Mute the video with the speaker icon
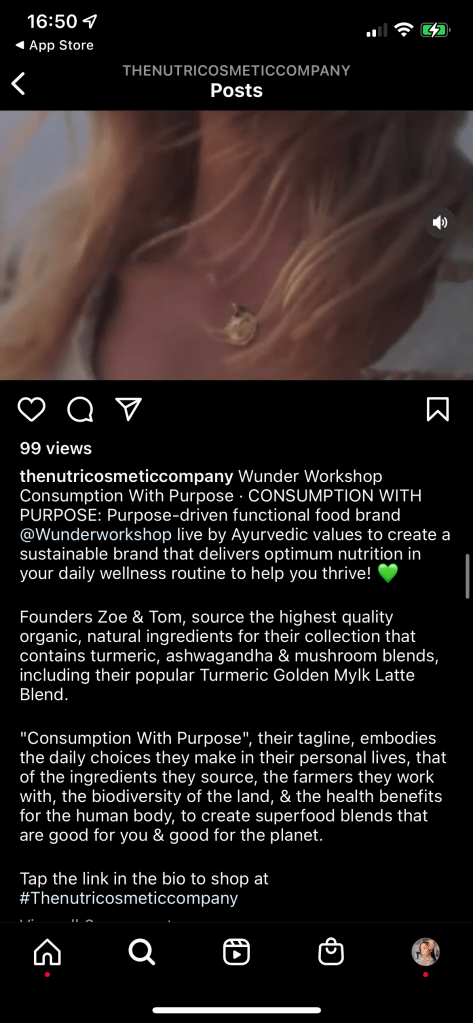 440,223
